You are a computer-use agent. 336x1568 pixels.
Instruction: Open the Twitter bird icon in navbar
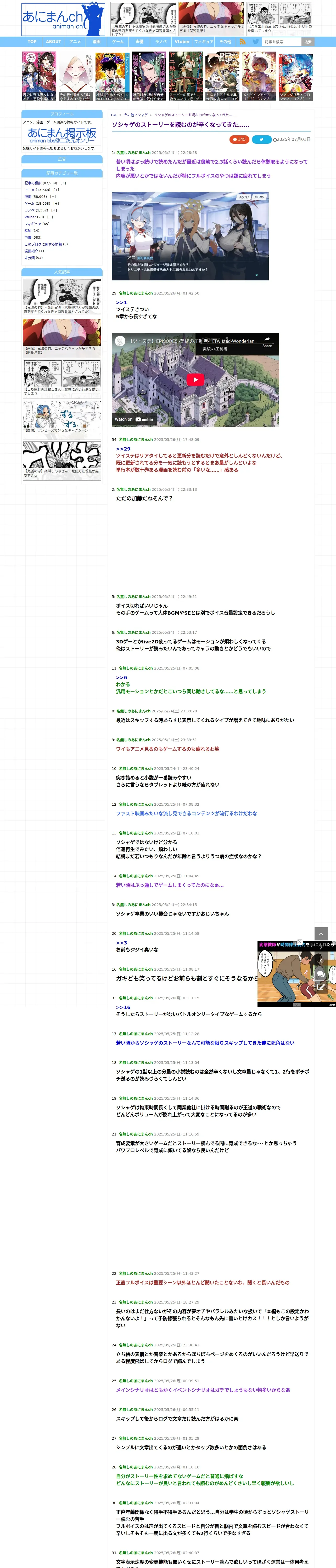pos(255,42)
